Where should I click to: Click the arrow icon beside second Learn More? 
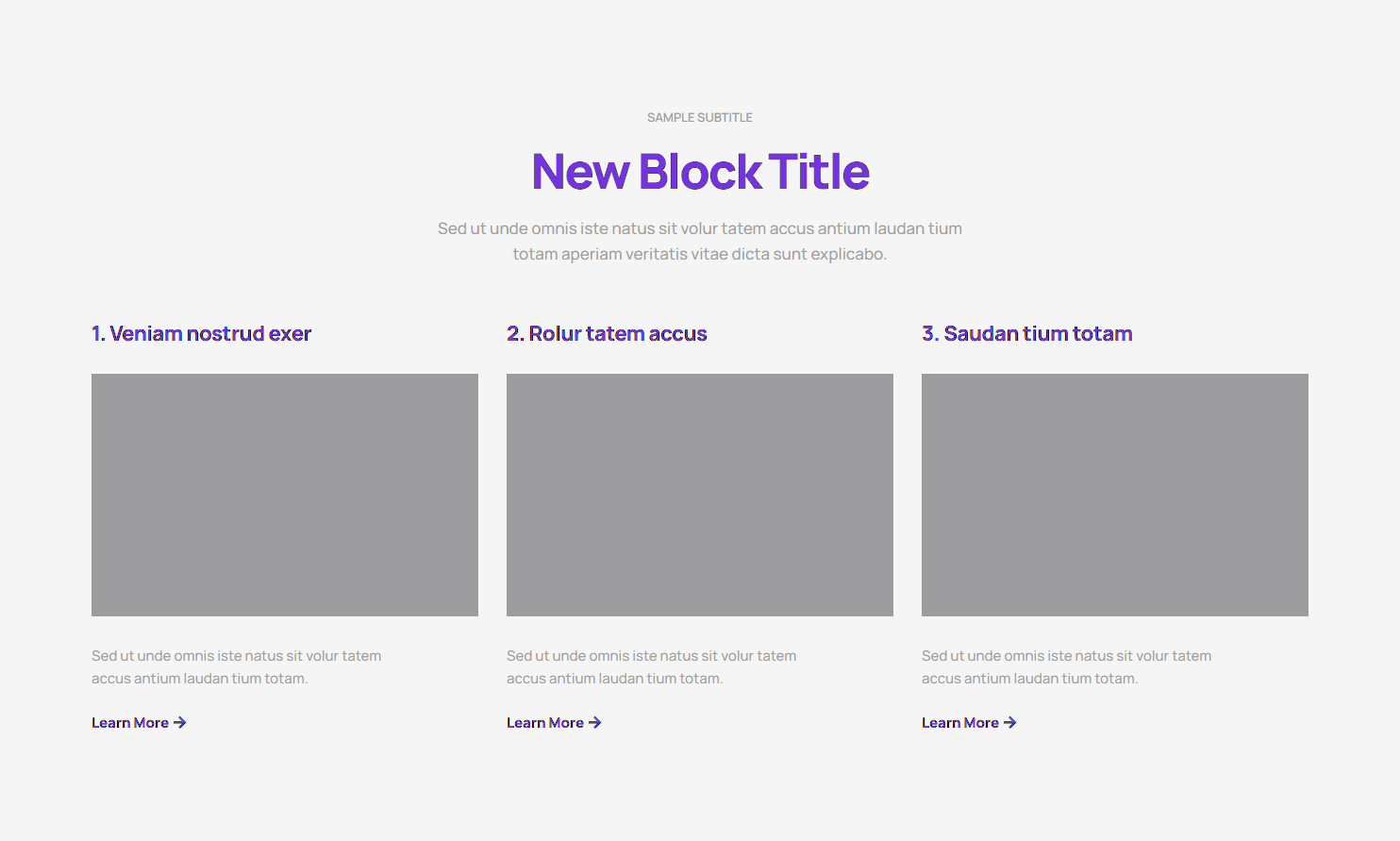[595, 723]
